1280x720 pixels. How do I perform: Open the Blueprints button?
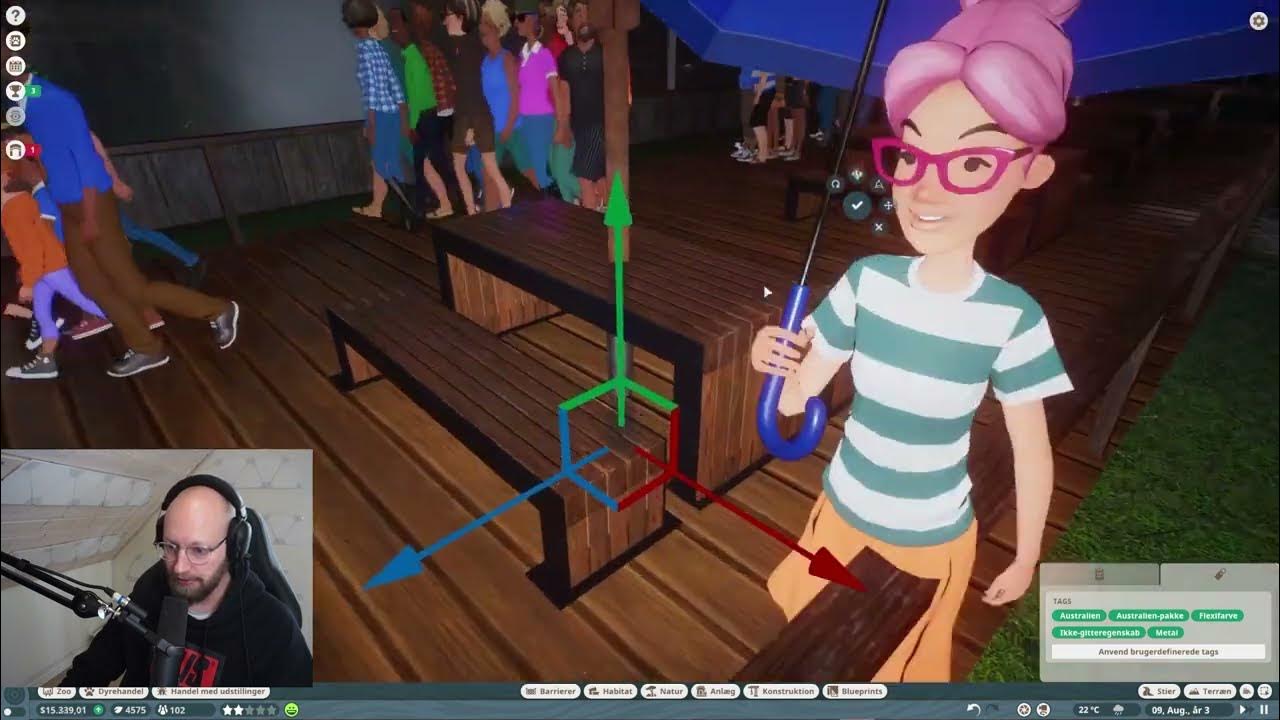click(855, 691)
